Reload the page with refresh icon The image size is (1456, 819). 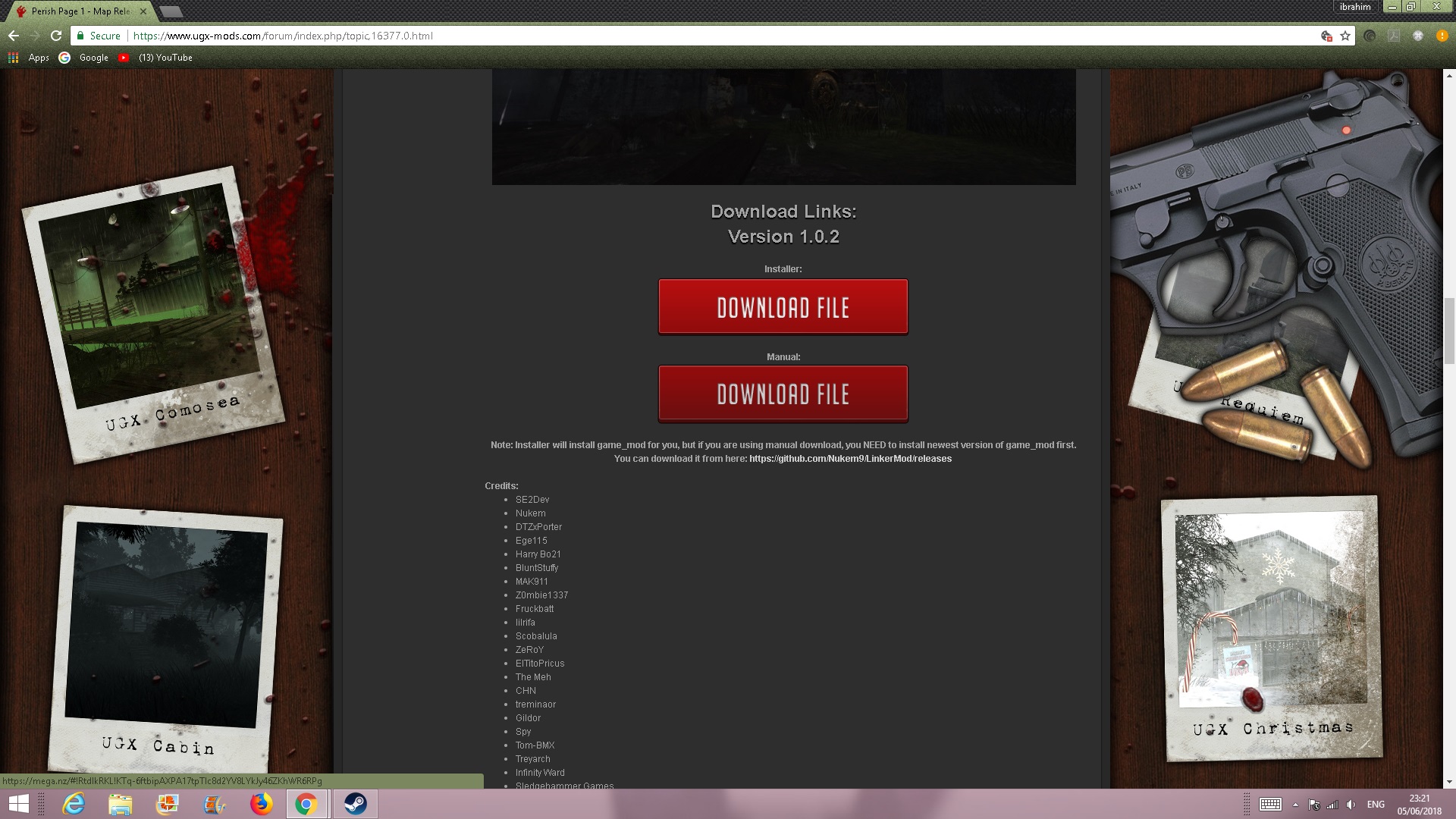pyautogui.click(x=55, y=36)
